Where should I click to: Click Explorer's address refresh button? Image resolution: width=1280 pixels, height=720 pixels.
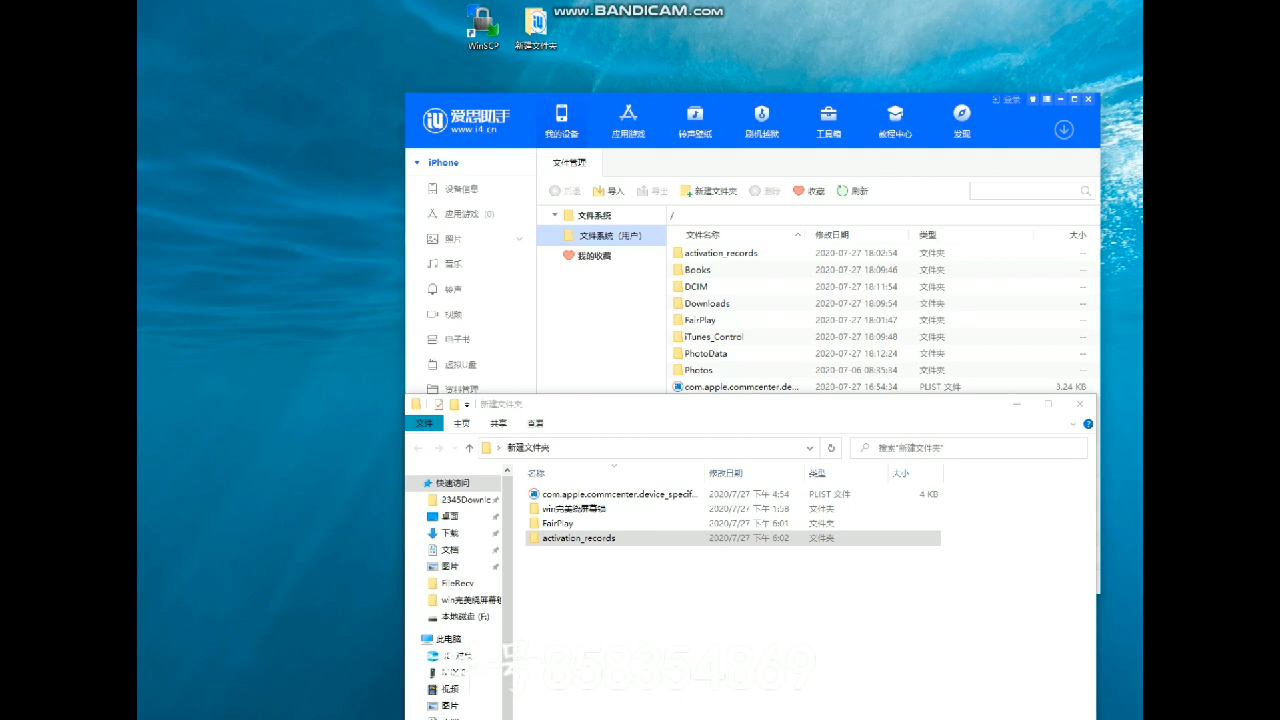[x=831, y=448]
